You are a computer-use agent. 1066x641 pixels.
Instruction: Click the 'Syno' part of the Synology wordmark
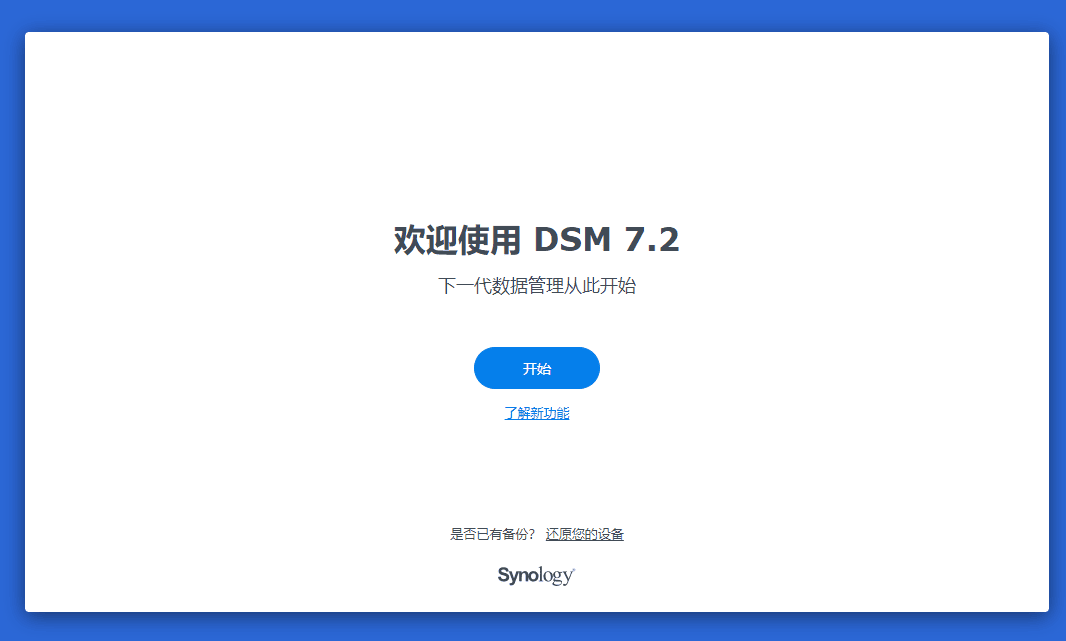click(x=518, y=574)
